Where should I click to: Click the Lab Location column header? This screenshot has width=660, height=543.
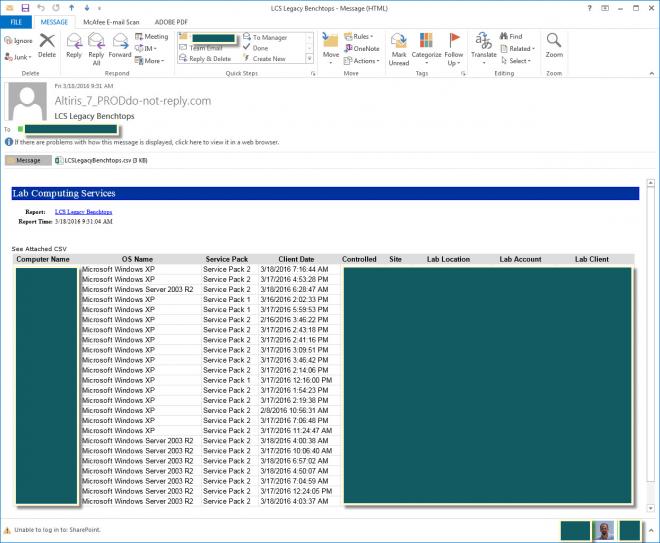[448, 259]
